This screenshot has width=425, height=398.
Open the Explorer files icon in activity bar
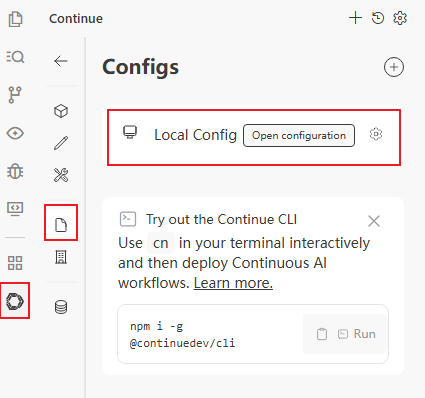[15, 19]
